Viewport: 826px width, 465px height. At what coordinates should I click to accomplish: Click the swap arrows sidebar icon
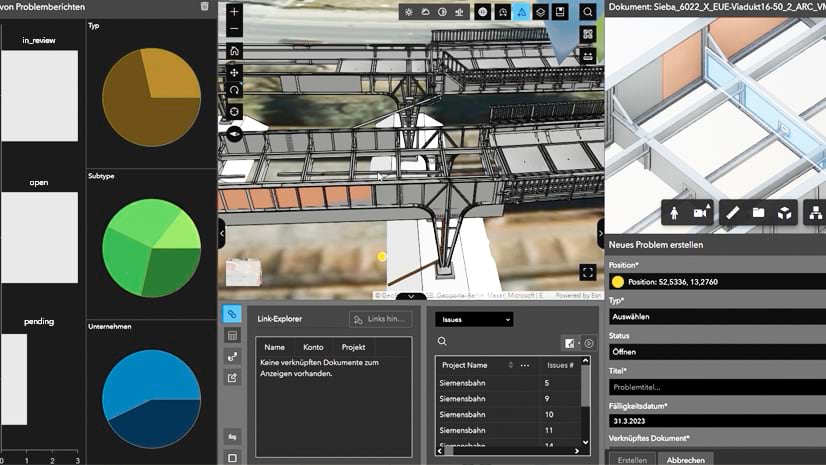[232, 437]
